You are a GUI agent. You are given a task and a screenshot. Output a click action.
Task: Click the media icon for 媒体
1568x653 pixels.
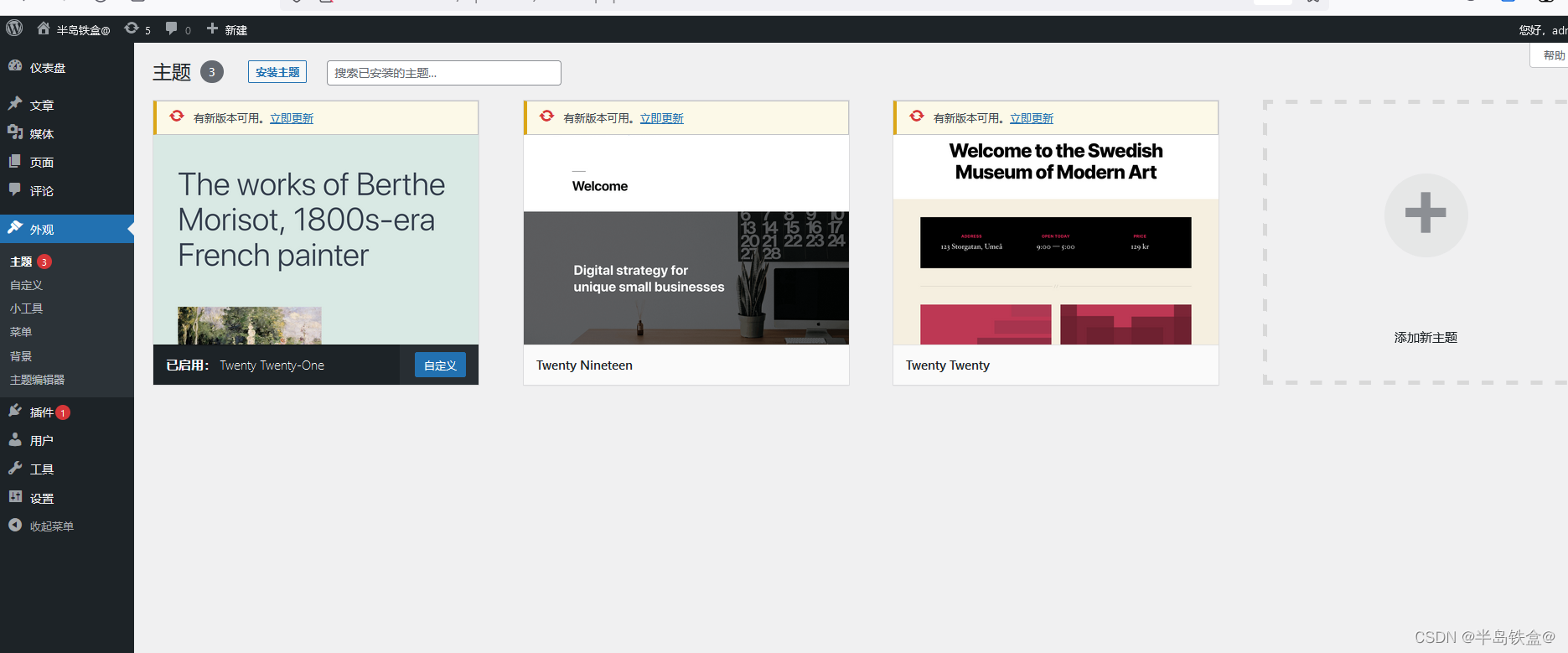coord(15,132)
